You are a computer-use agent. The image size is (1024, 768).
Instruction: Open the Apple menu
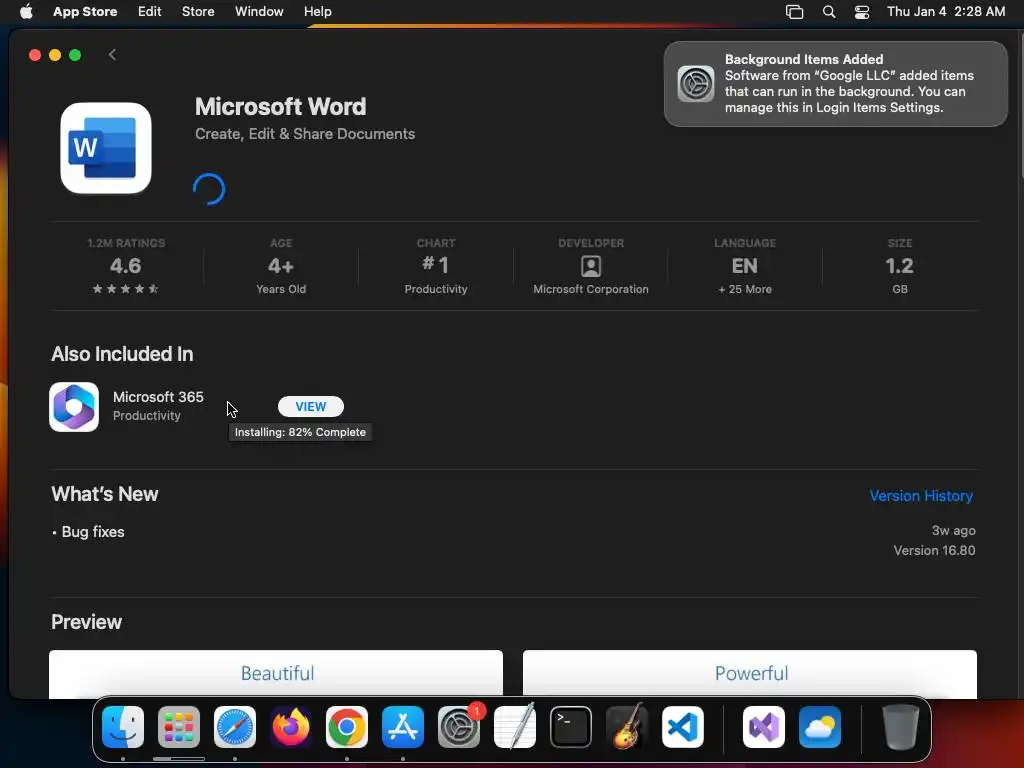pyautogui.click(x=26, y=12)
